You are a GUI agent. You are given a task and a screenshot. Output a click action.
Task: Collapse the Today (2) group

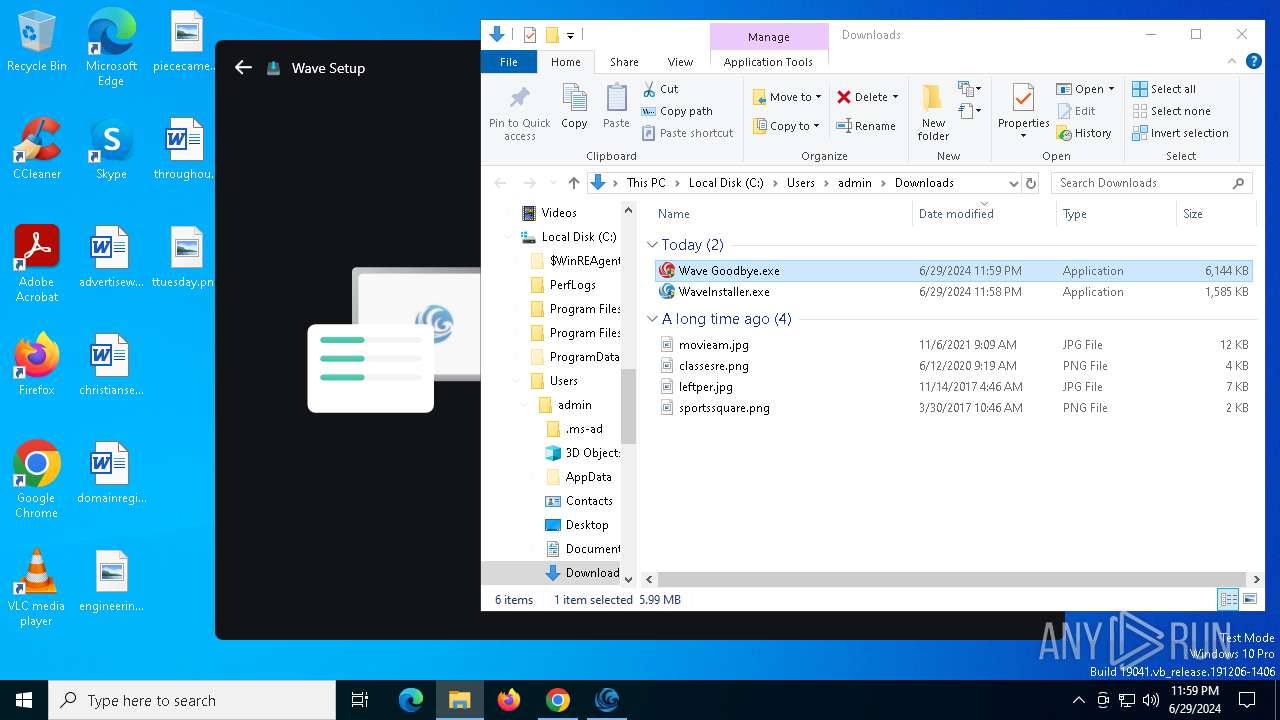652,245
